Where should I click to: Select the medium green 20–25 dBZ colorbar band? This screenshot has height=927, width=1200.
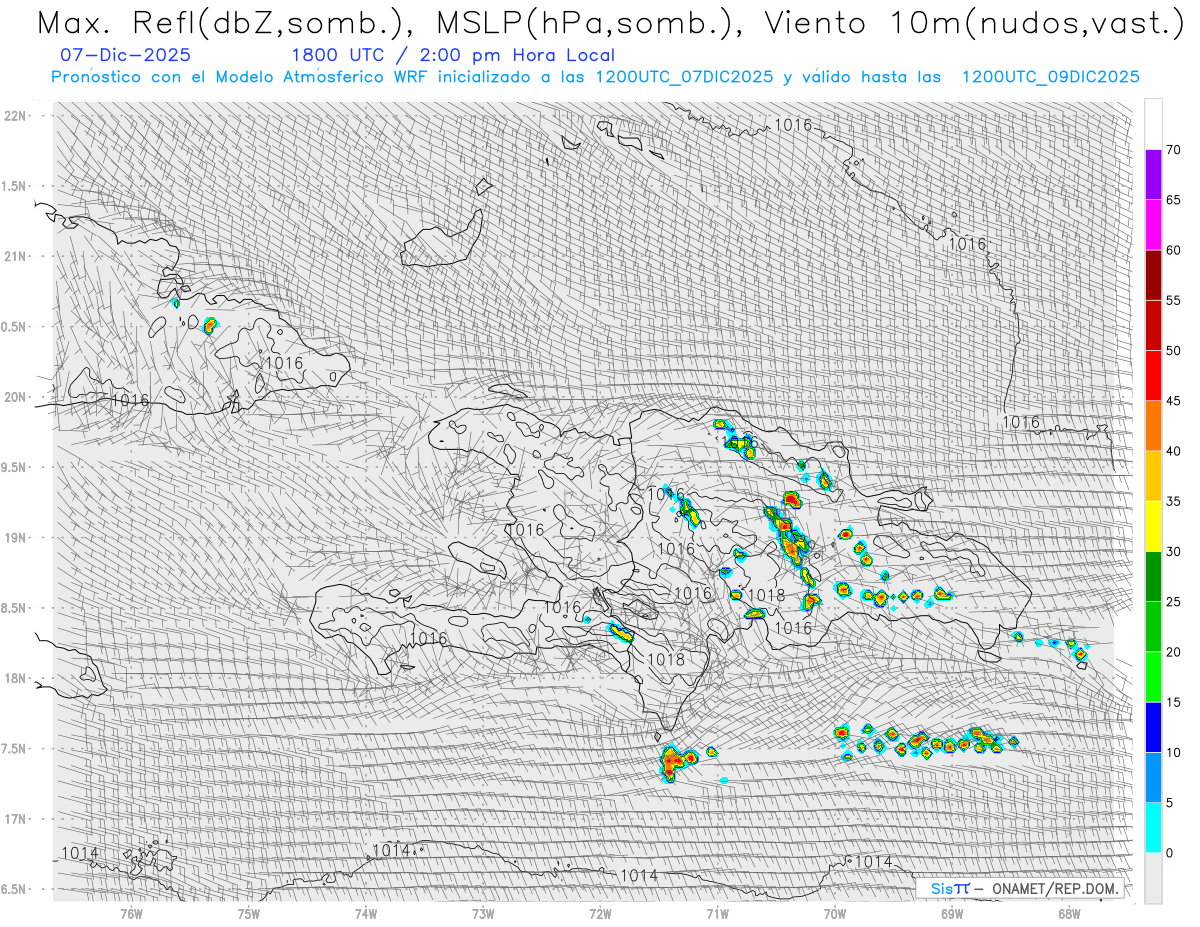[x=1153, y=626]
